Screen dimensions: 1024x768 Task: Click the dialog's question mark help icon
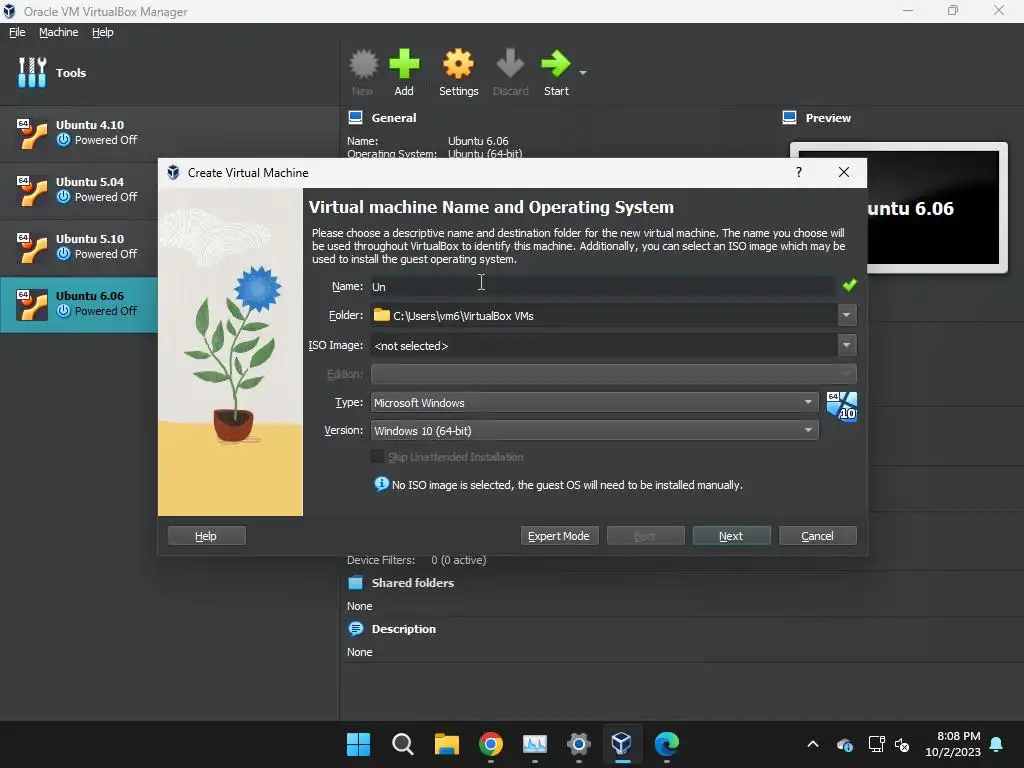(x=799, y=172)
